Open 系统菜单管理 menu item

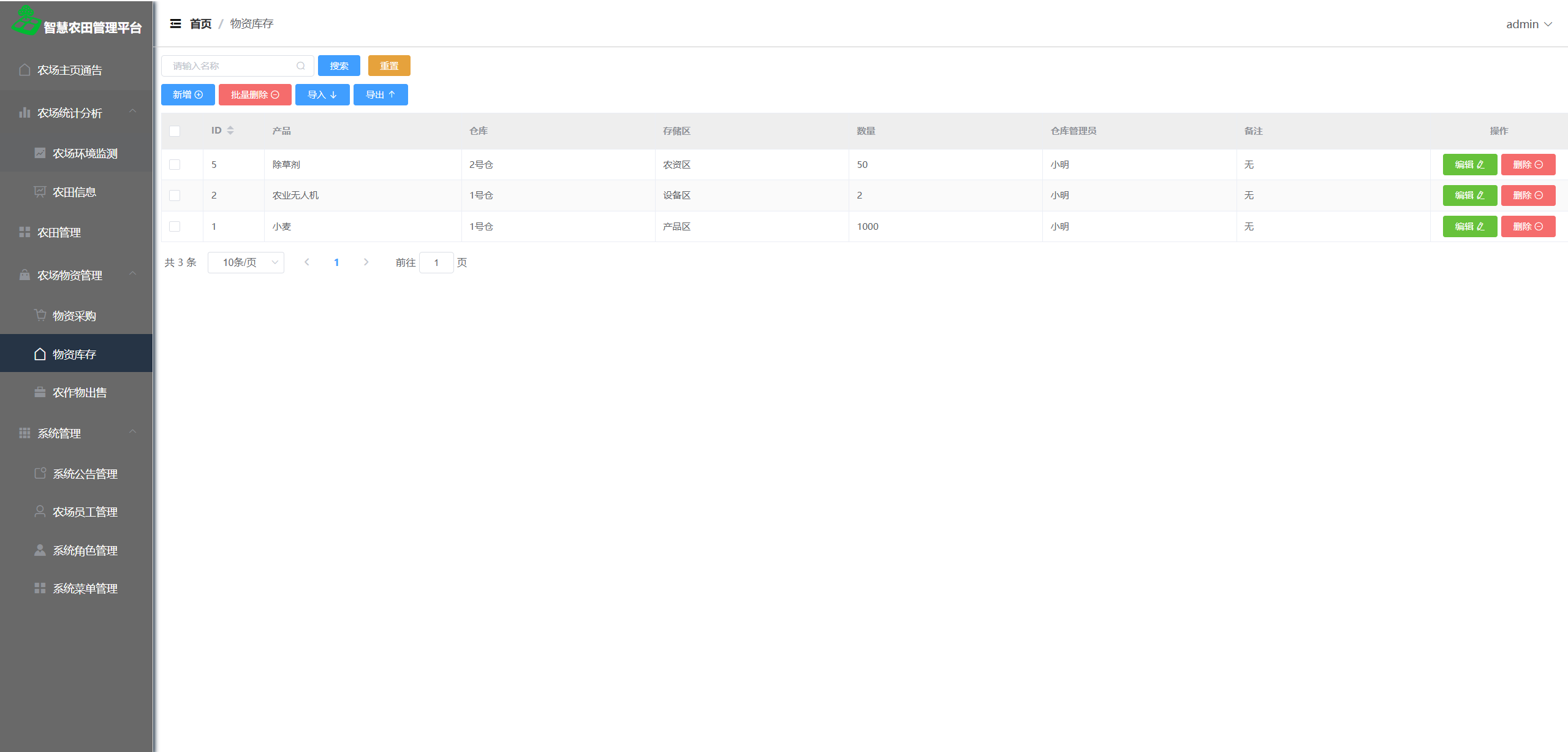pos(85,589)
